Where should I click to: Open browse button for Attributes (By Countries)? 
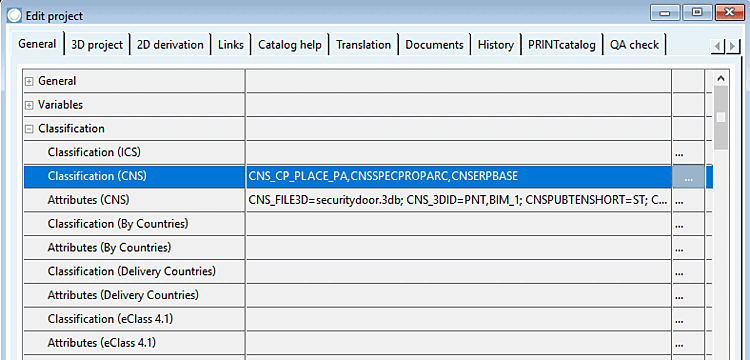point(688,248)
